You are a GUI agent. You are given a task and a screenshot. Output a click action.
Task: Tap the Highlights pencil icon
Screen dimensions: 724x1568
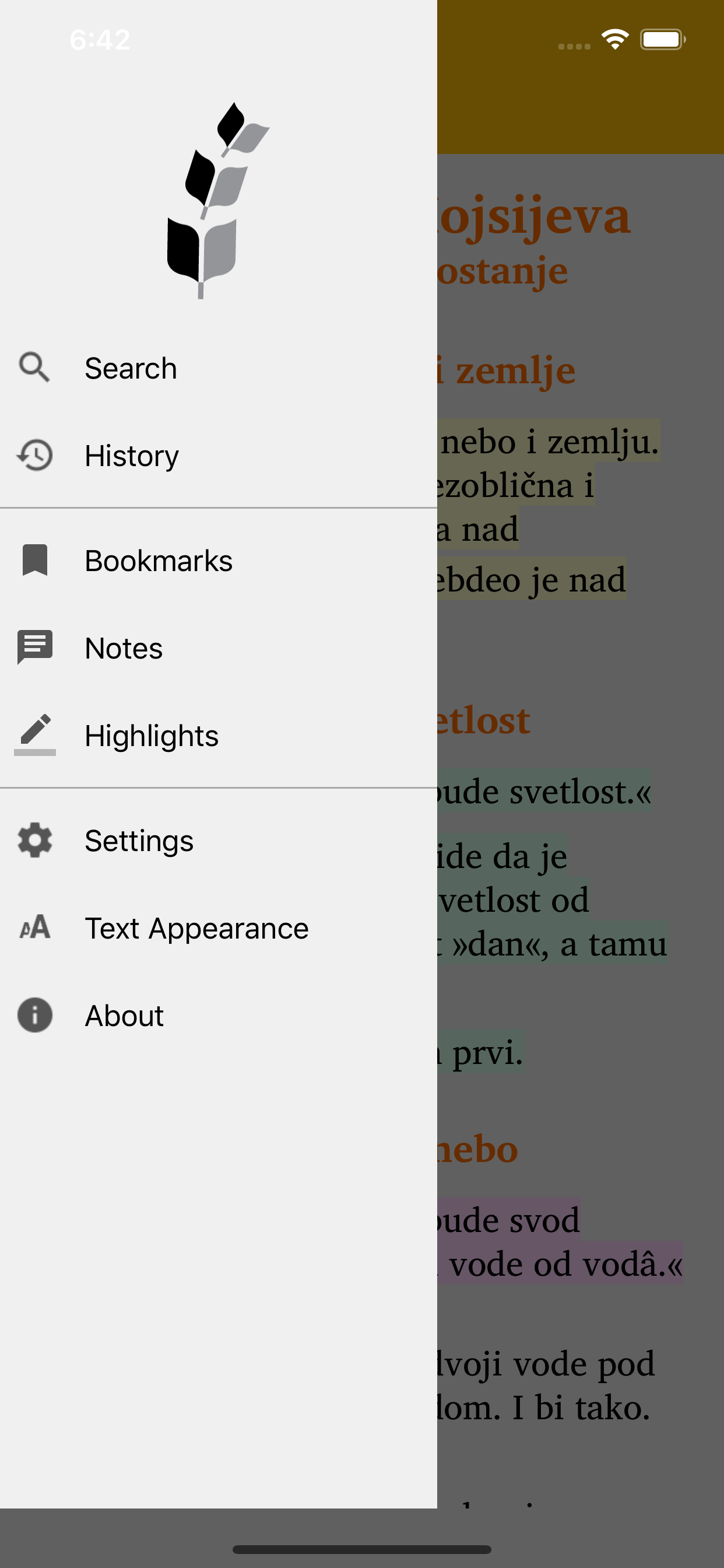34,734
